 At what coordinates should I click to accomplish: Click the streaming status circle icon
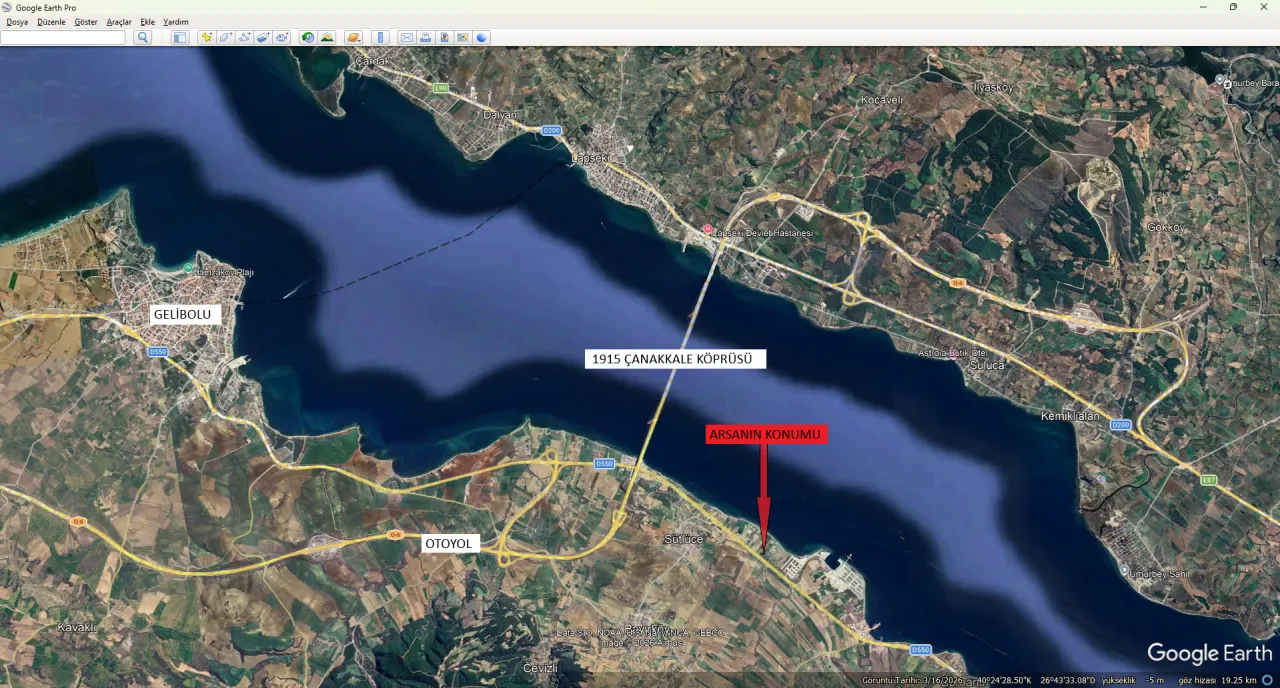[x=1267, y=680]
